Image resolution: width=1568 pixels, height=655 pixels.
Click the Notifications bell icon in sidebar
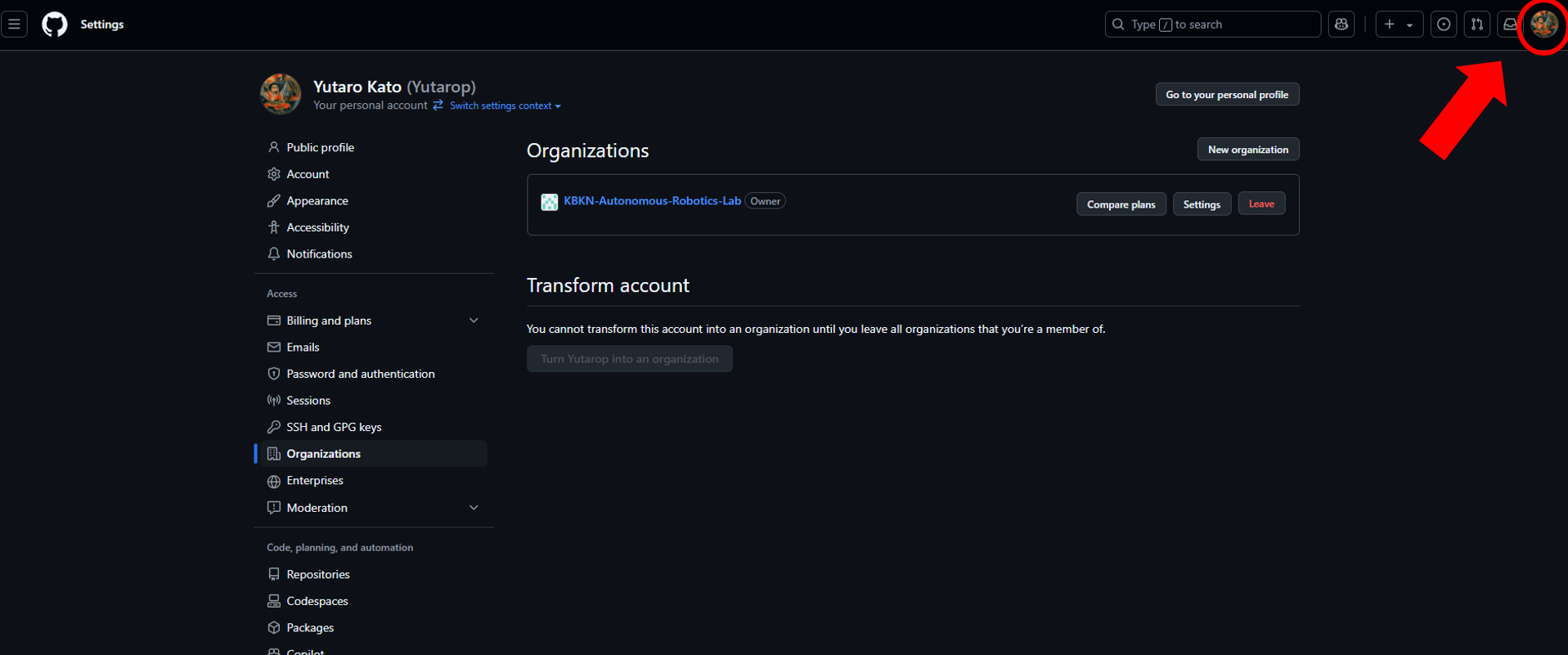pyautogui.click(x=274, y=254)
